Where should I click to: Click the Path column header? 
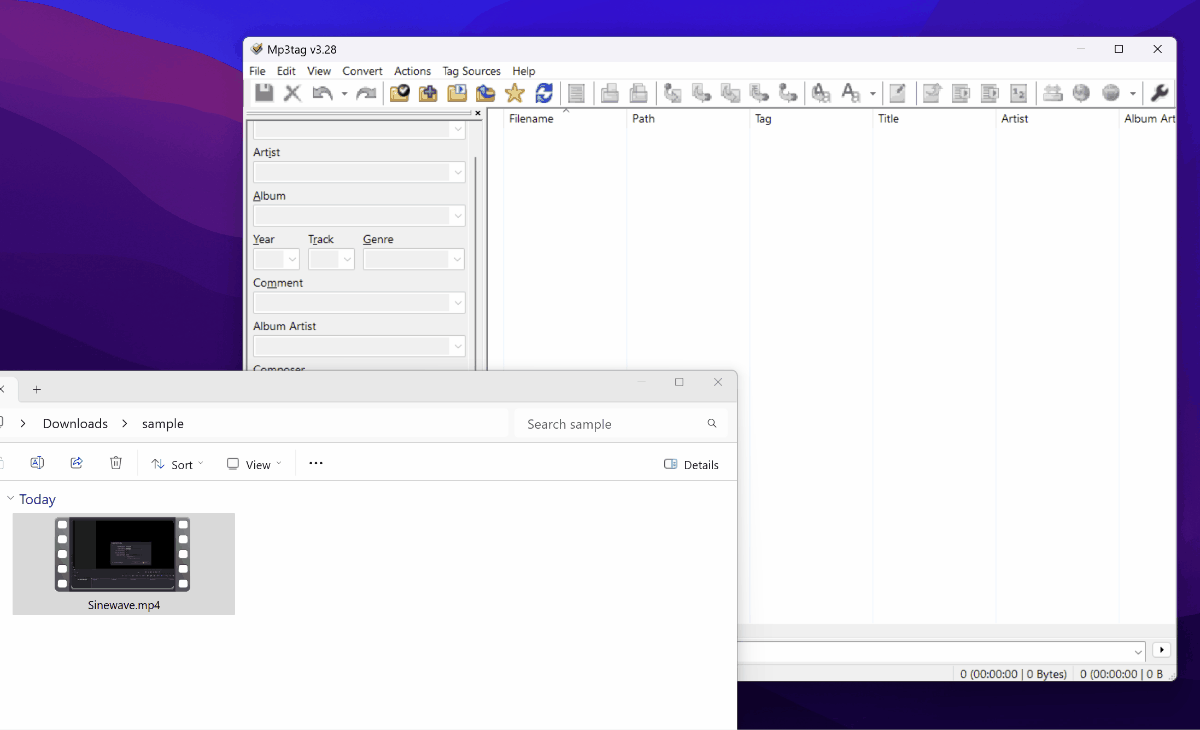(x=688, y=118)
